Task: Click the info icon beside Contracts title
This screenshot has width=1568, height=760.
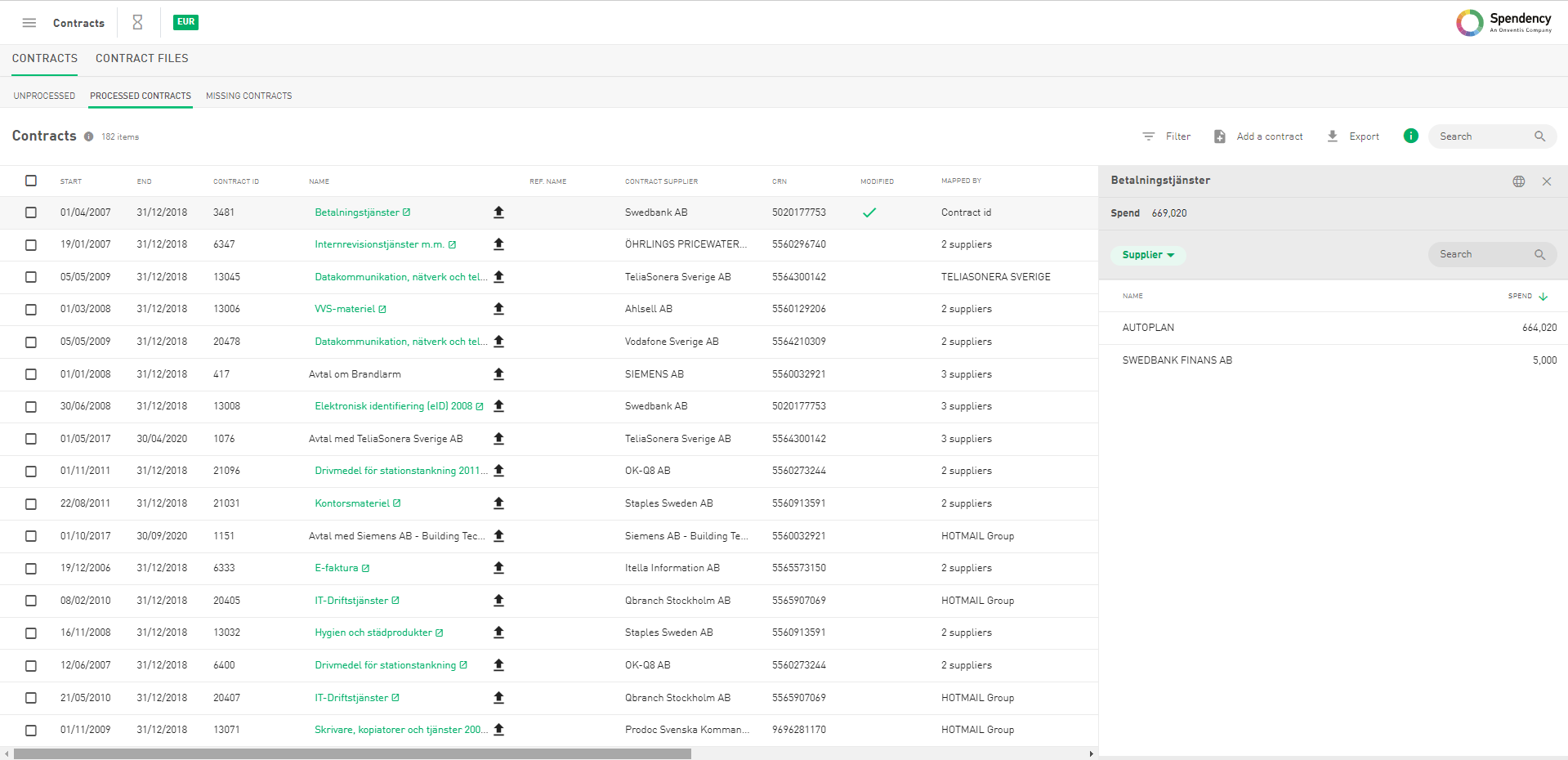Action: [88, 137]
